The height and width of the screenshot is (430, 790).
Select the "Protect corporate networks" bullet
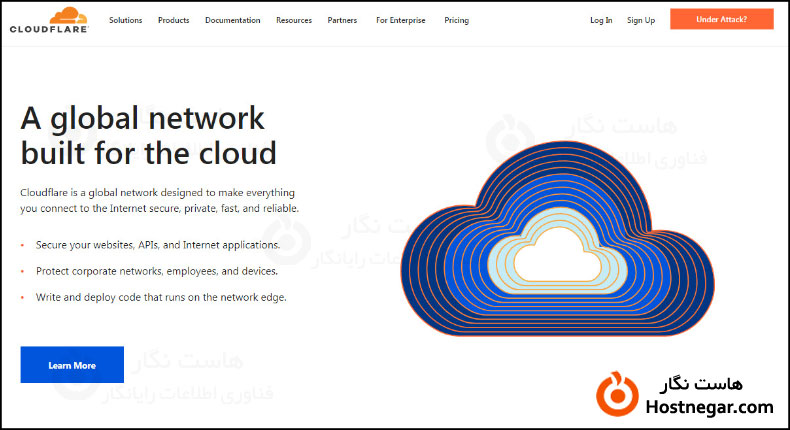[x=156, y=271]
